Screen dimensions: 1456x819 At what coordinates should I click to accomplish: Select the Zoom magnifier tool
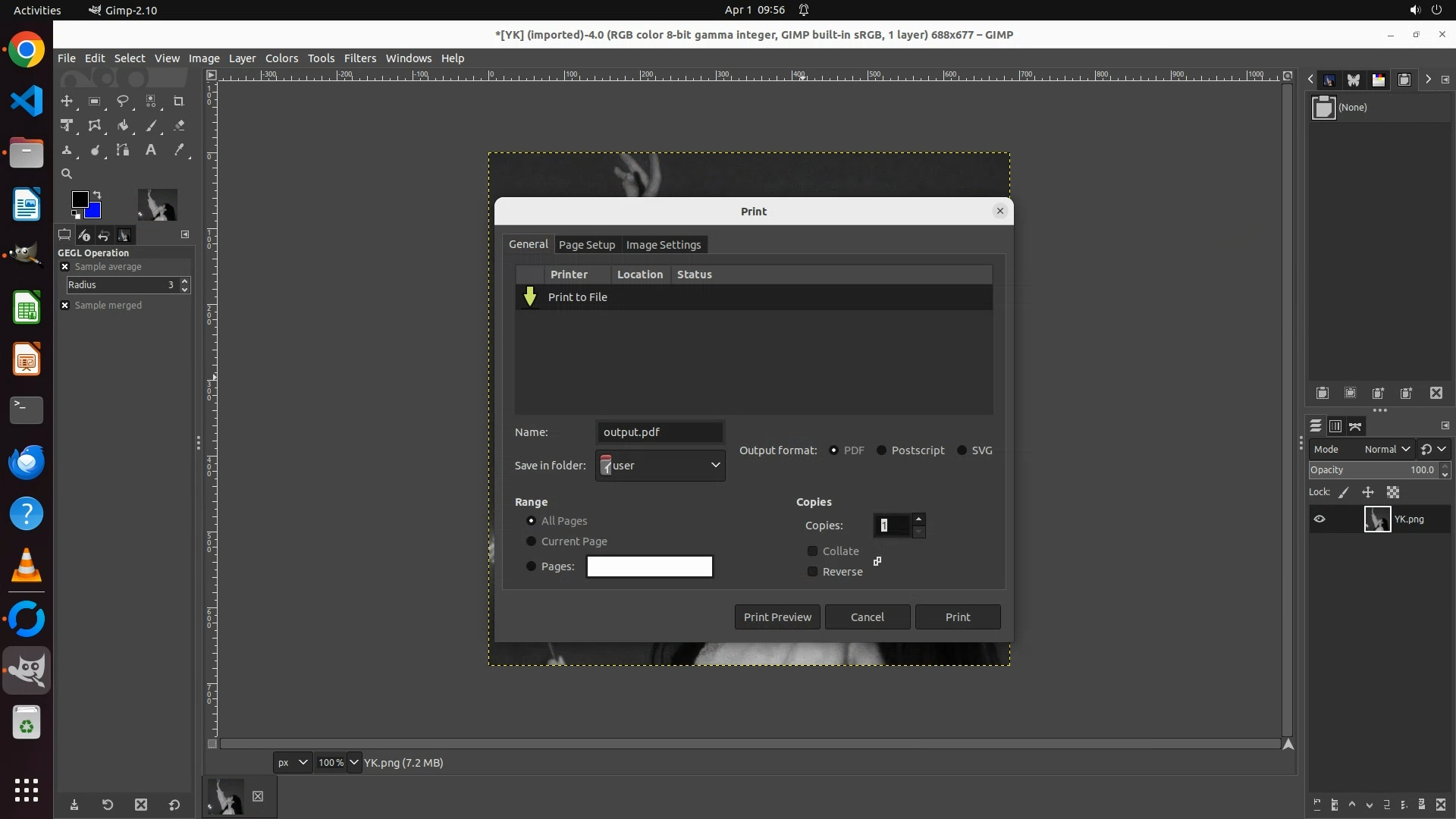(x=67, y=174)
